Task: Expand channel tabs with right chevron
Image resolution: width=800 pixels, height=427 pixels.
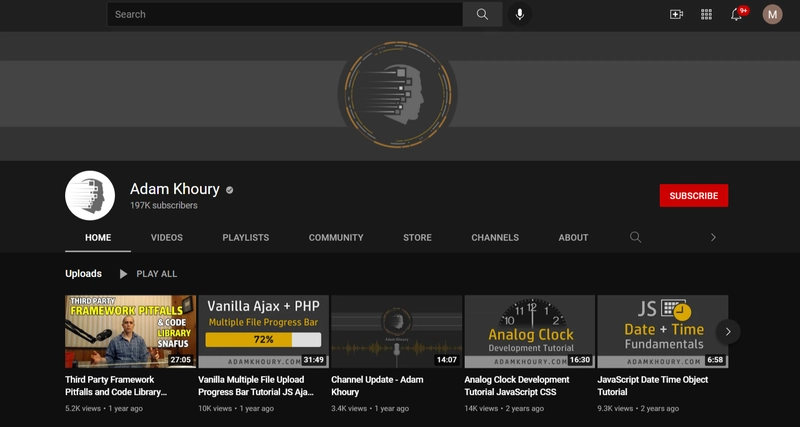Action: click(713, 237)
